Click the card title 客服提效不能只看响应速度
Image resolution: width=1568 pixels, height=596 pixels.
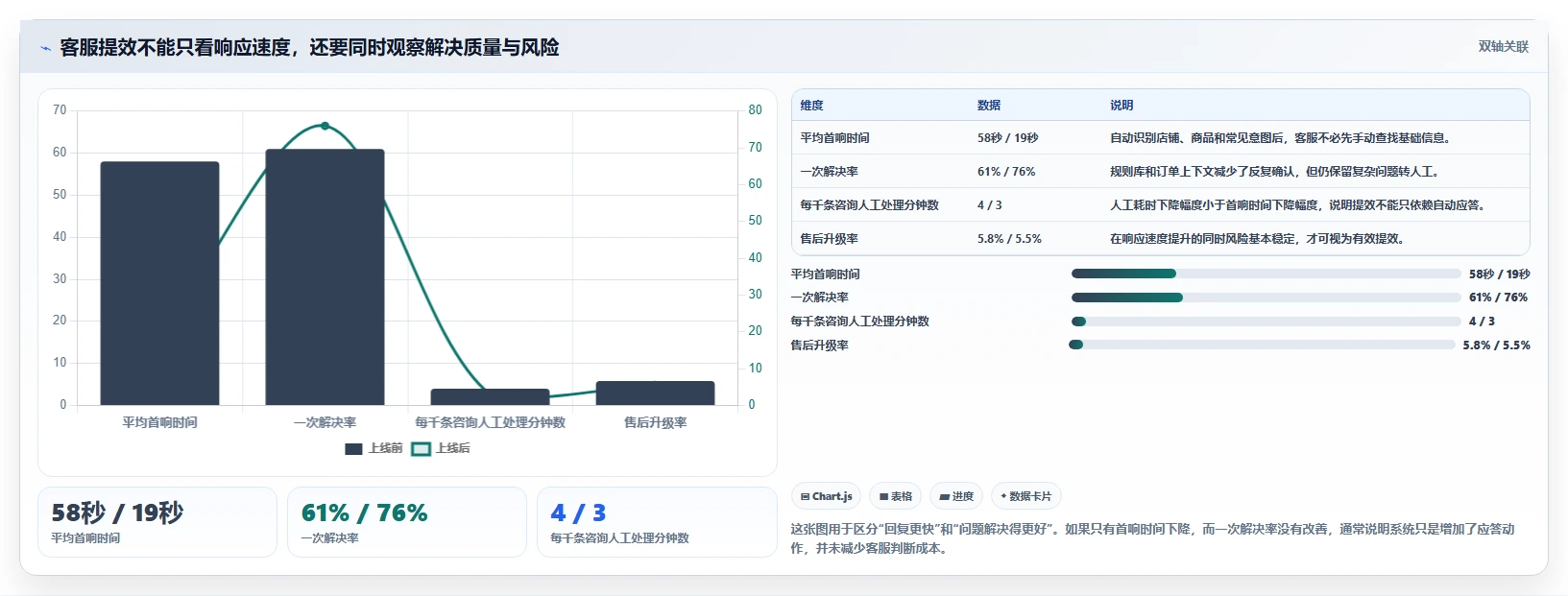pos(309,48)
